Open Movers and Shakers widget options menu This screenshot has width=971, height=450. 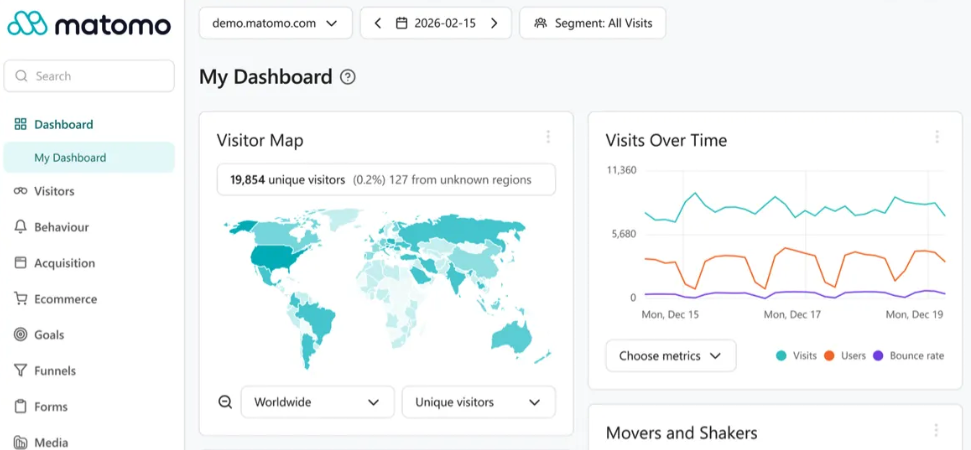(936, 430)
